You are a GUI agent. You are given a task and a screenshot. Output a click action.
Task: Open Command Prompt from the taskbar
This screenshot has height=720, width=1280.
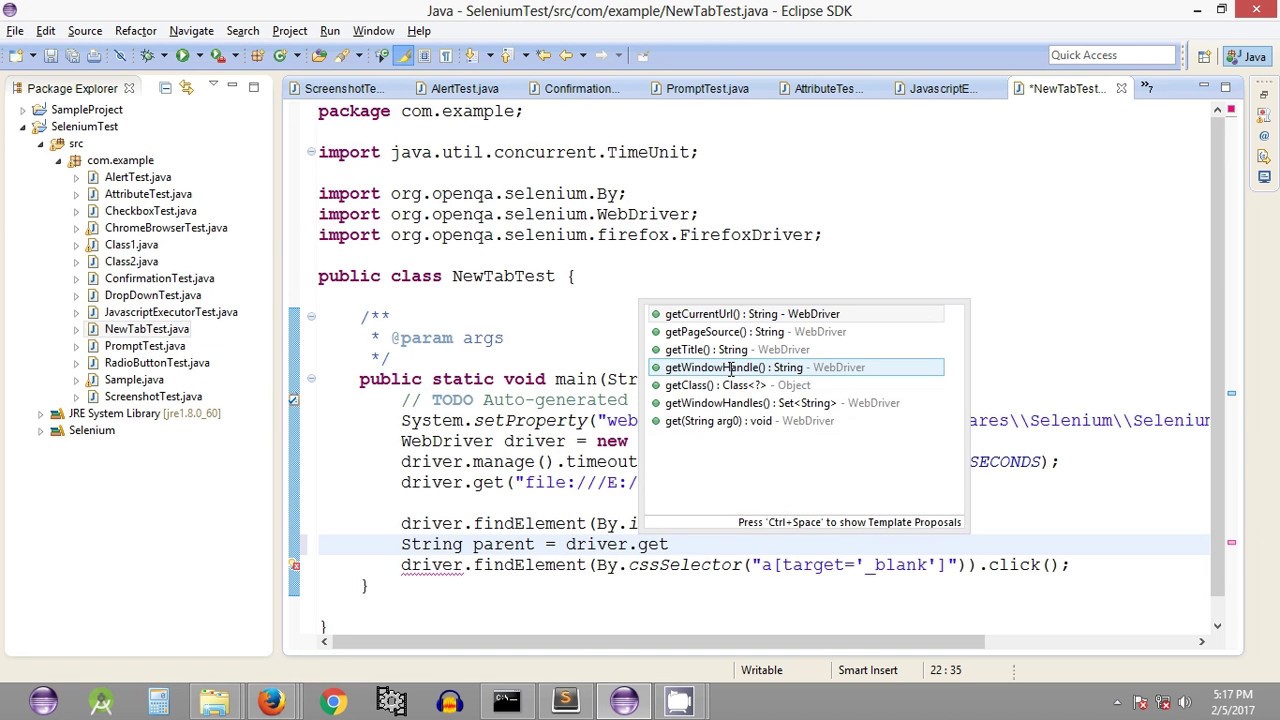[507, 701]
